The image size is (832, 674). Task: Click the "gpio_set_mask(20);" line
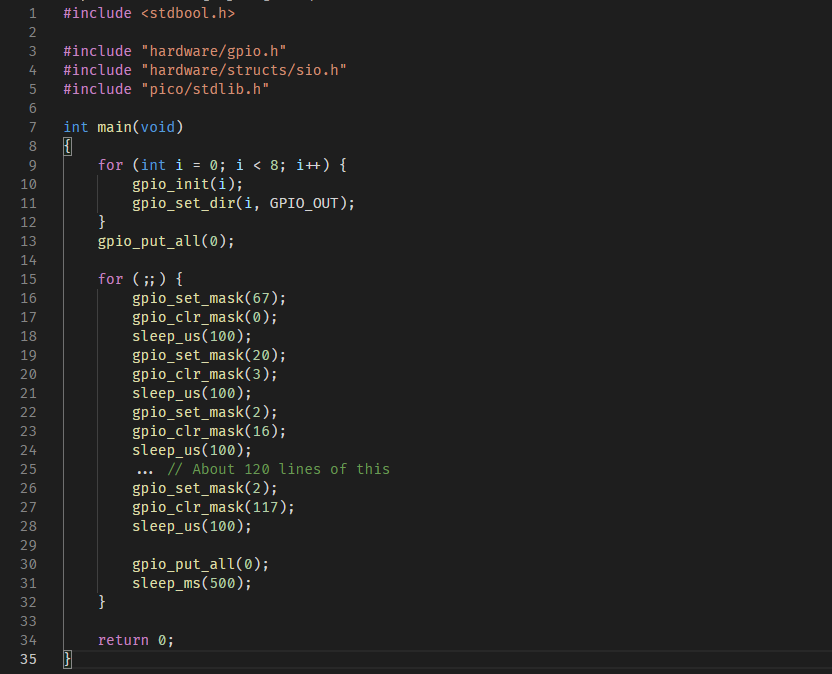coord(209,356)
